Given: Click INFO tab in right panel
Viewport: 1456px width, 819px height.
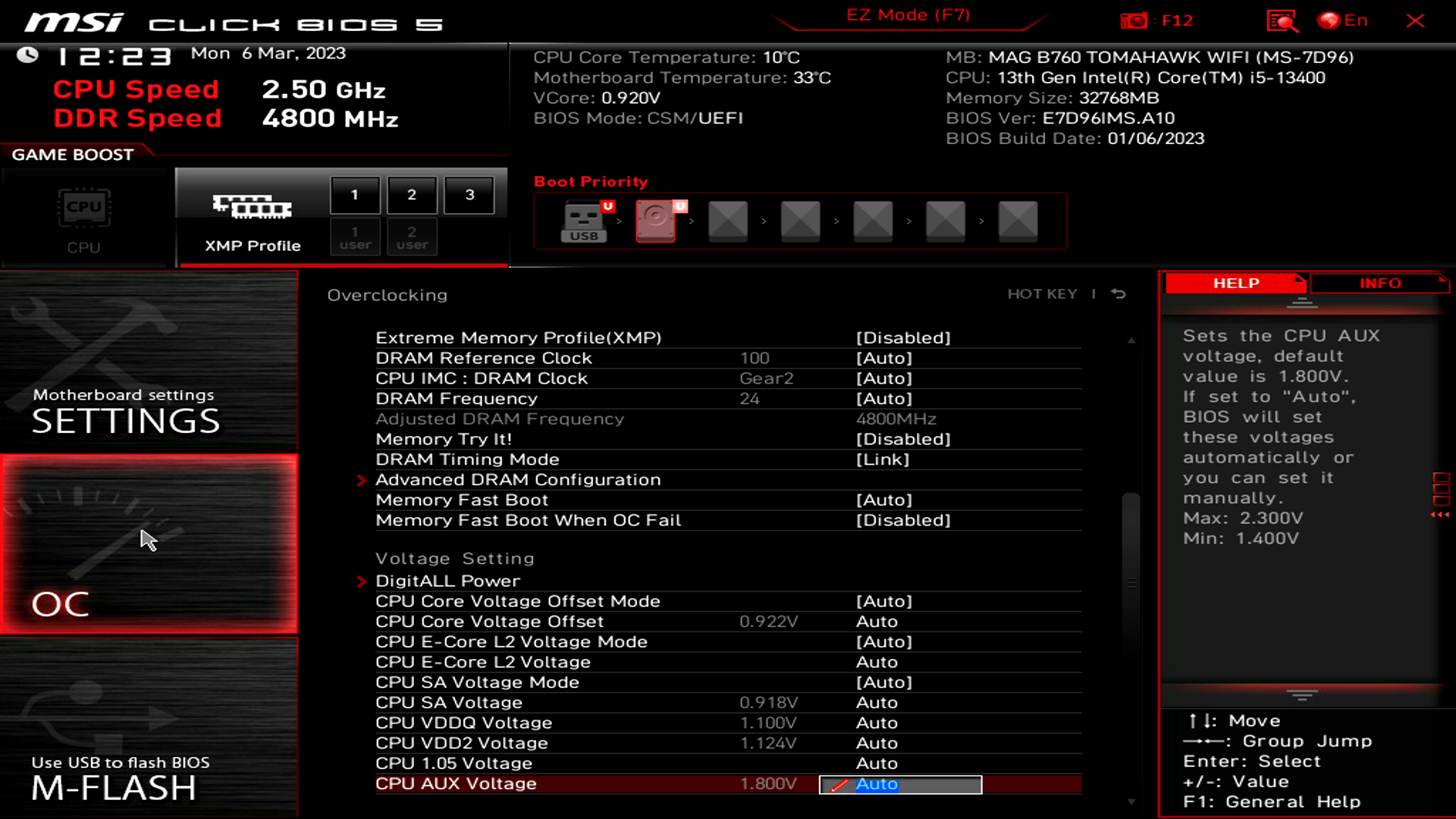Looking at the screenshot, I should (x=1380, y=282).
